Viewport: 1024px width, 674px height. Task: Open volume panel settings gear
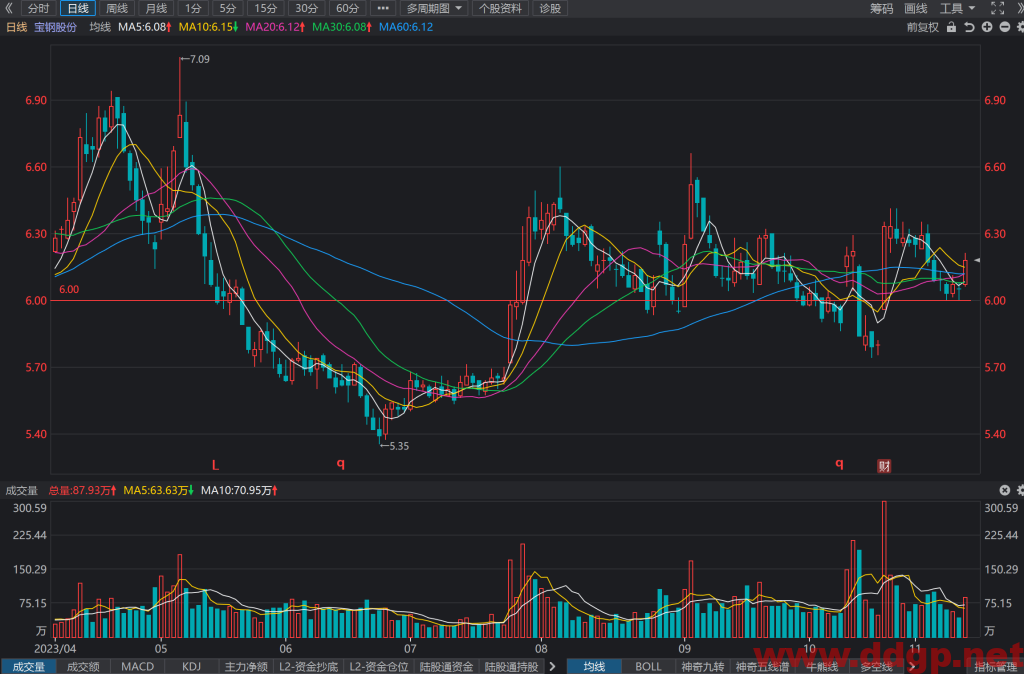coord(1019,490)
